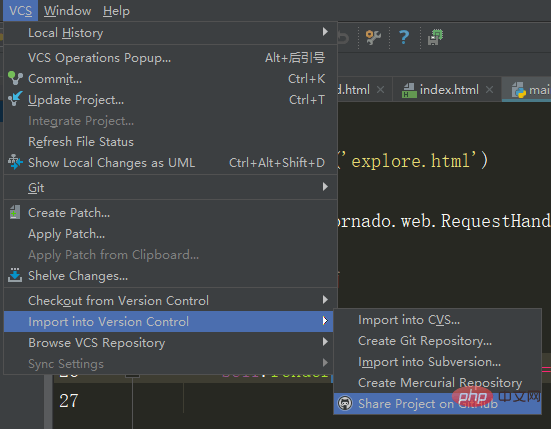Select Create Git Repository option

(x=425, y=341)
